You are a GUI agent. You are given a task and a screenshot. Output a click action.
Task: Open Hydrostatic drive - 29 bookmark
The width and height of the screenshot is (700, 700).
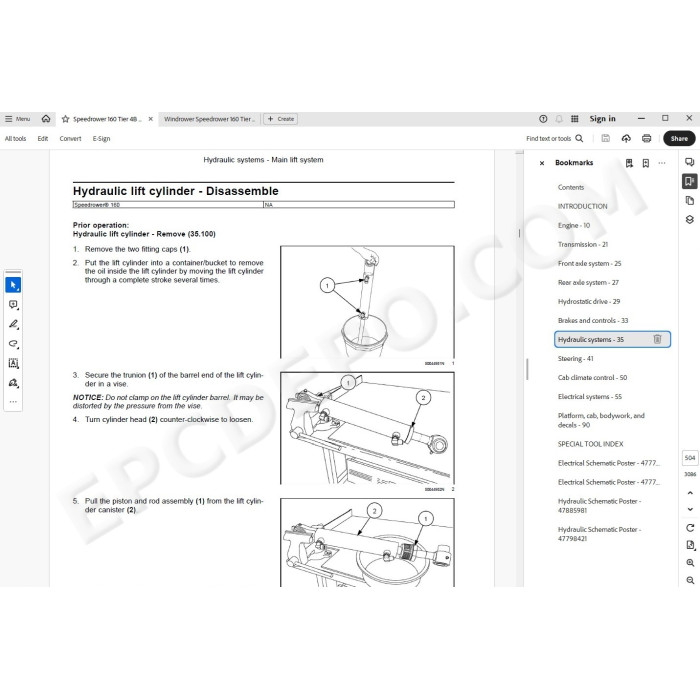point(589,302)
